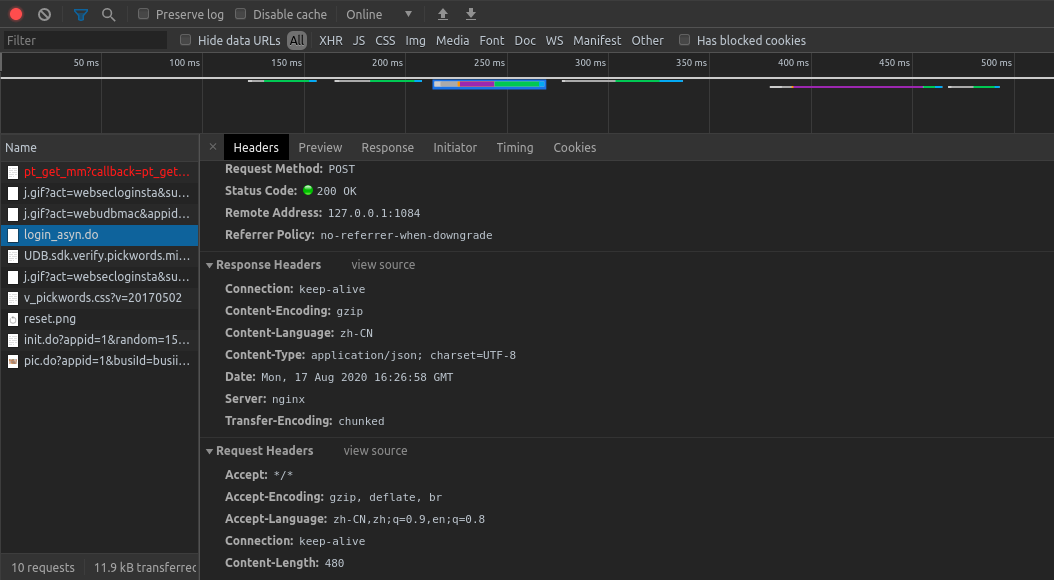Open the network search magnifier
Screen dimensions: 1054x580
(x=108, y=14)
